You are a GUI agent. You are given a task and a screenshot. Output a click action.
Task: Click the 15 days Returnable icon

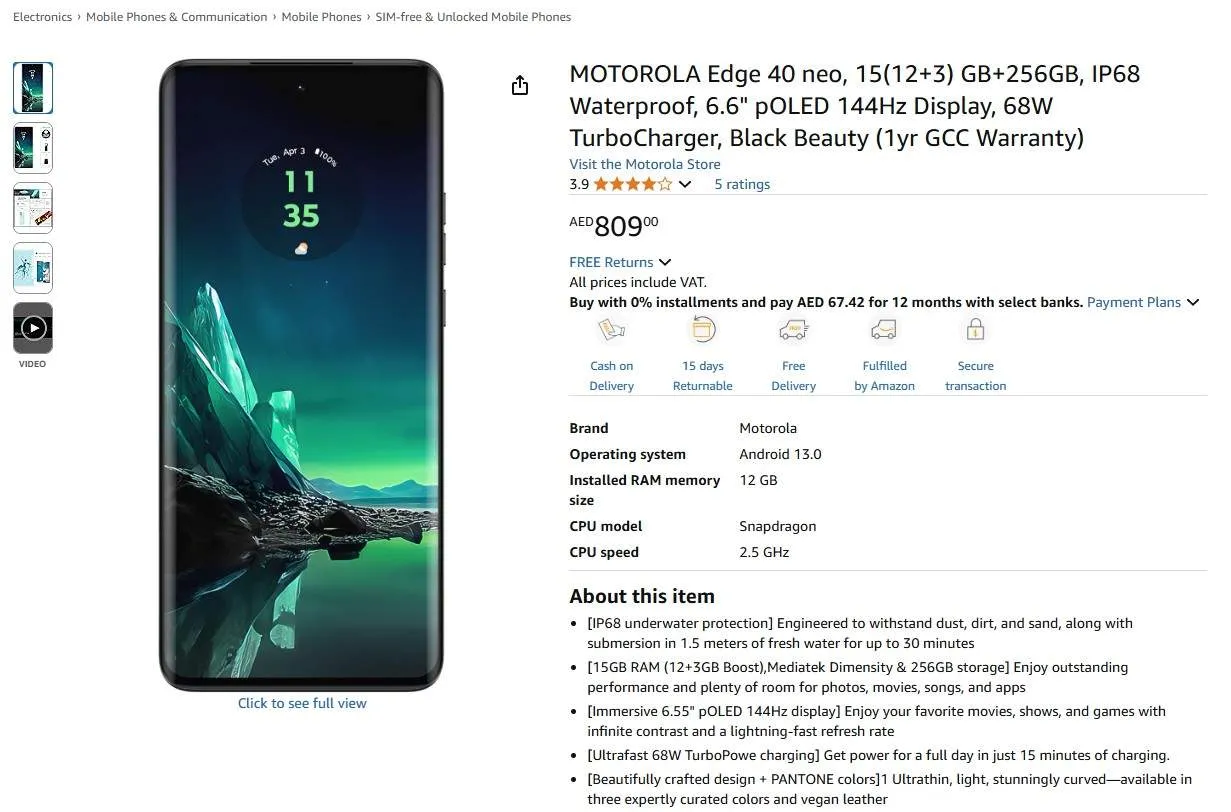pos(702,329)
